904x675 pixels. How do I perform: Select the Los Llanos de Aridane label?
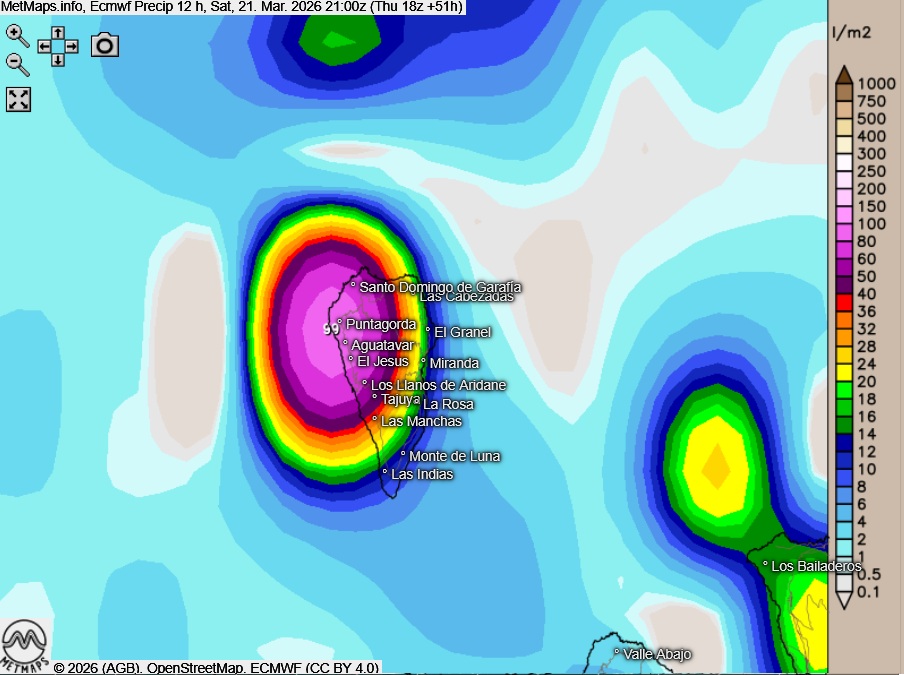438,385
